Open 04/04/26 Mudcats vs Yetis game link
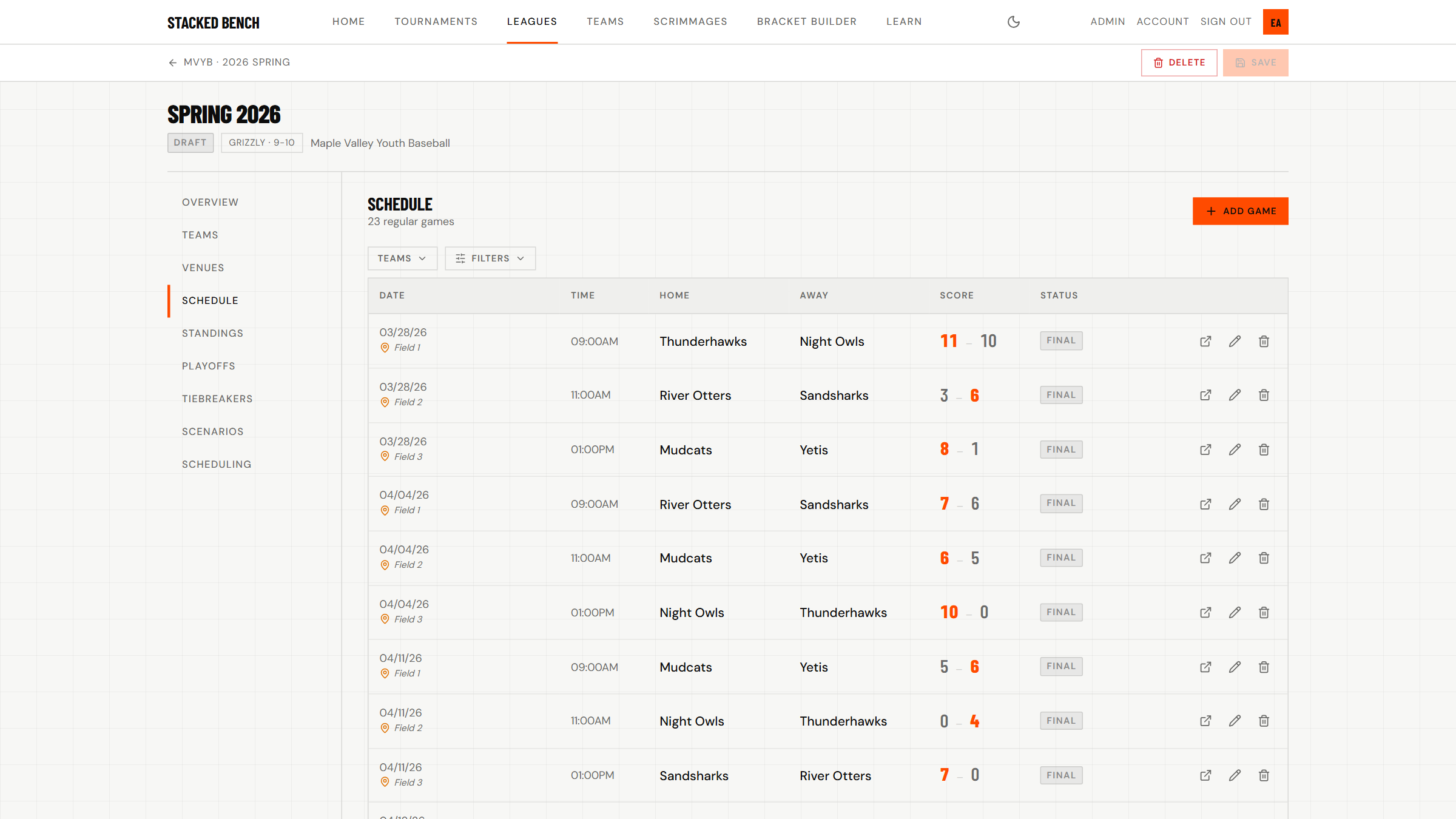 click(x=1205, y=558)
